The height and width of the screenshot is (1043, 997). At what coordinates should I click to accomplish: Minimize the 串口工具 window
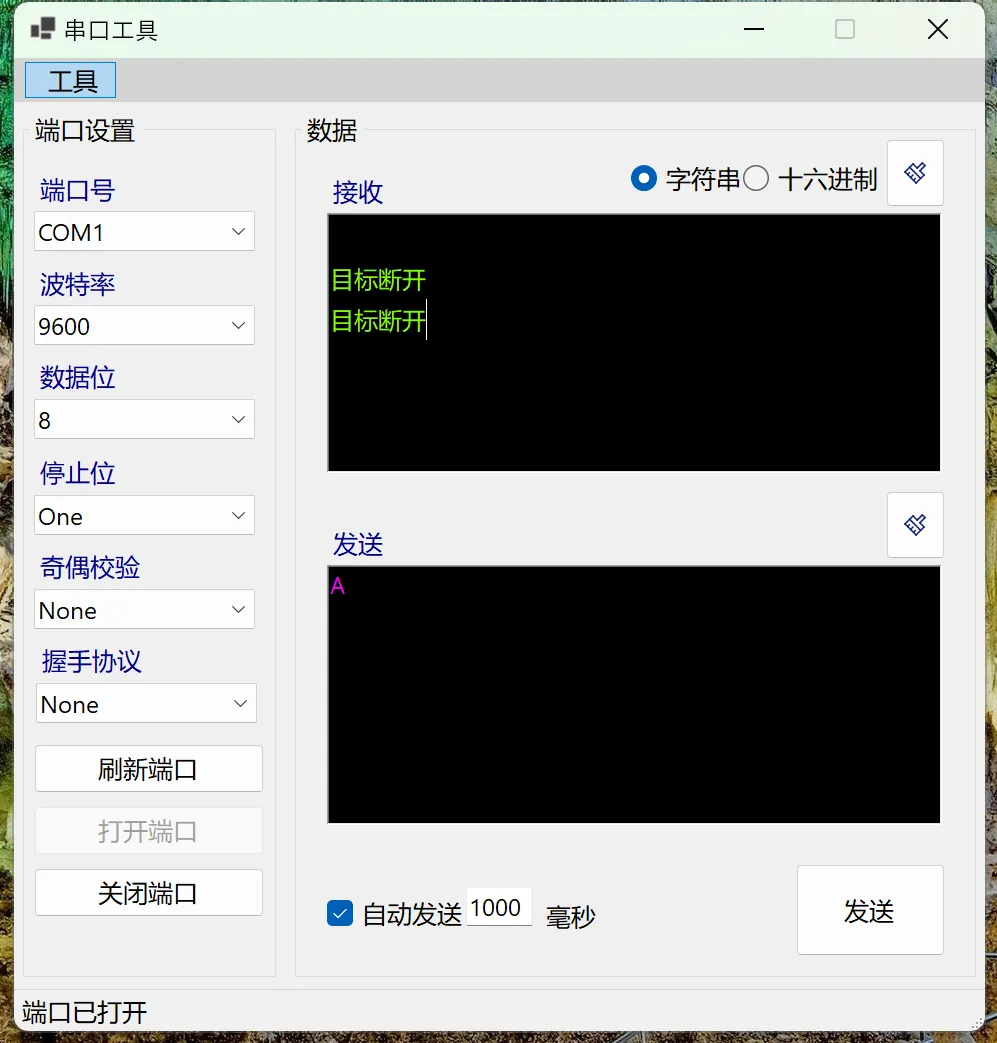coord(754,29)
